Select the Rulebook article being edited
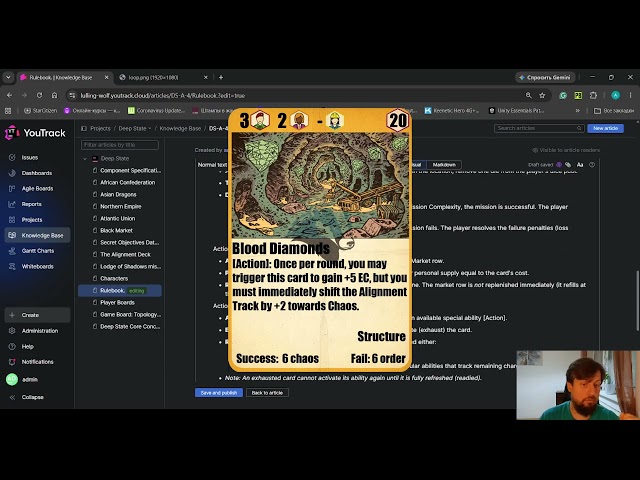The width and height of the screenshot is (640, 480). pos(120,291)
